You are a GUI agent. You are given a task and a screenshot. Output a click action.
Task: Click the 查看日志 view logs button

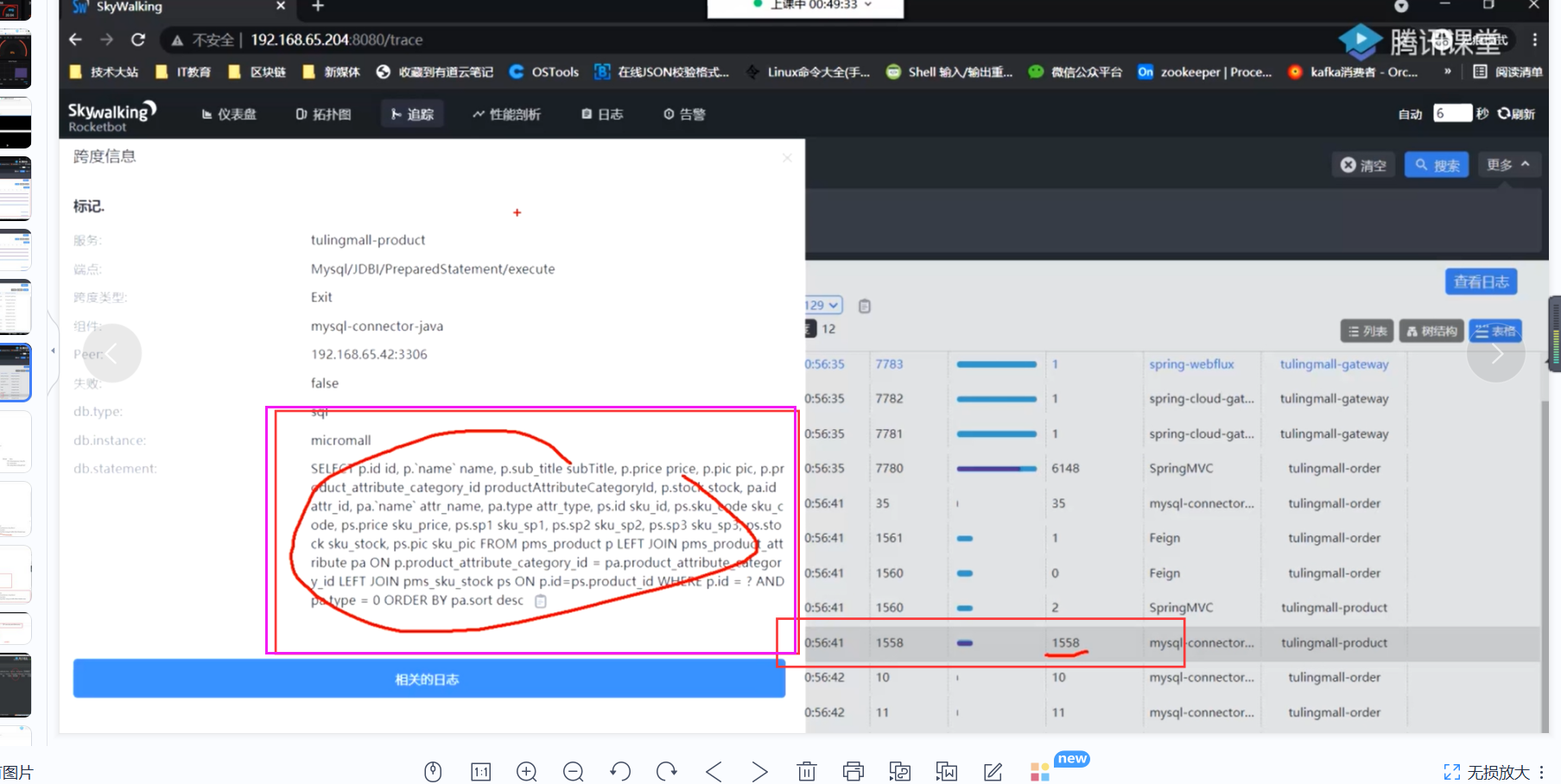pyautogui.click(x=1481, y=281)
